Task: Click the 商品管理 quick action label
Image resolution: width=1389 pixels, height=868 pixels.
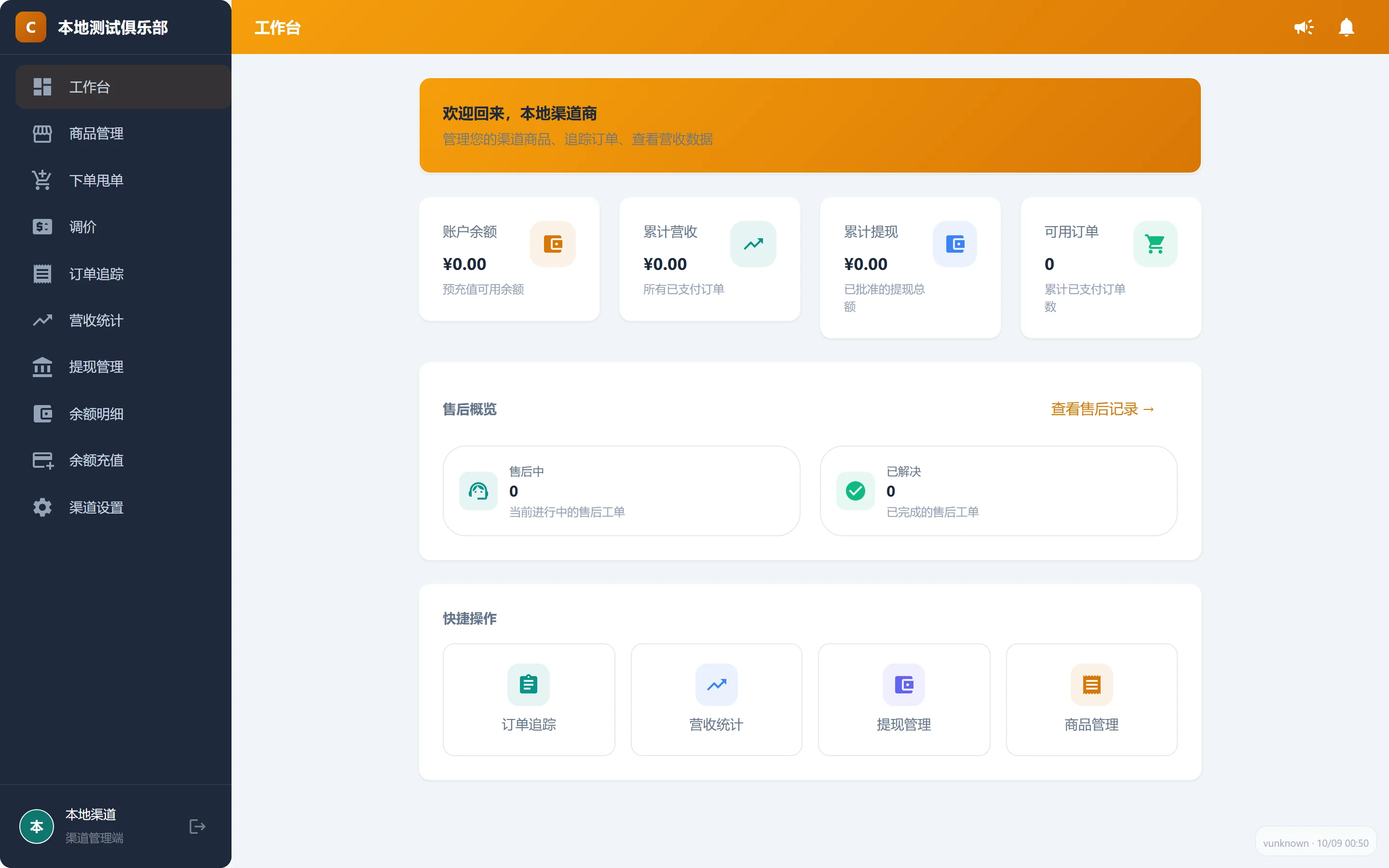Action: click(1092, 724)
